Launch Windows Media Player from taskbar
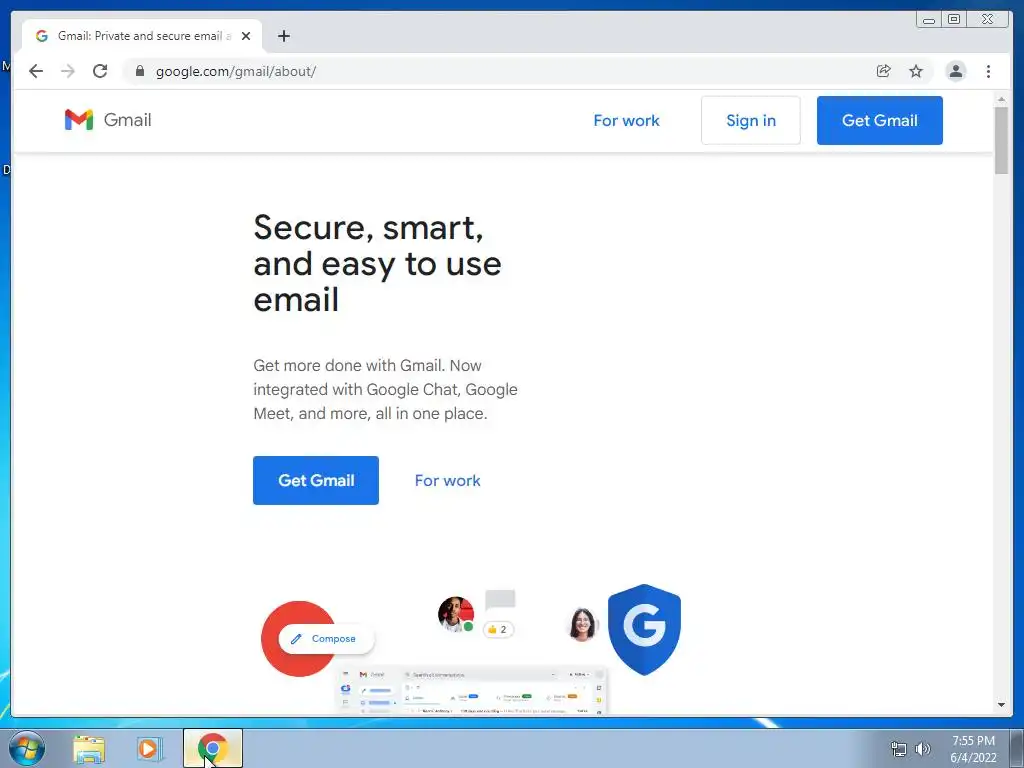The image size is (1024, 768). click(150, 748)
